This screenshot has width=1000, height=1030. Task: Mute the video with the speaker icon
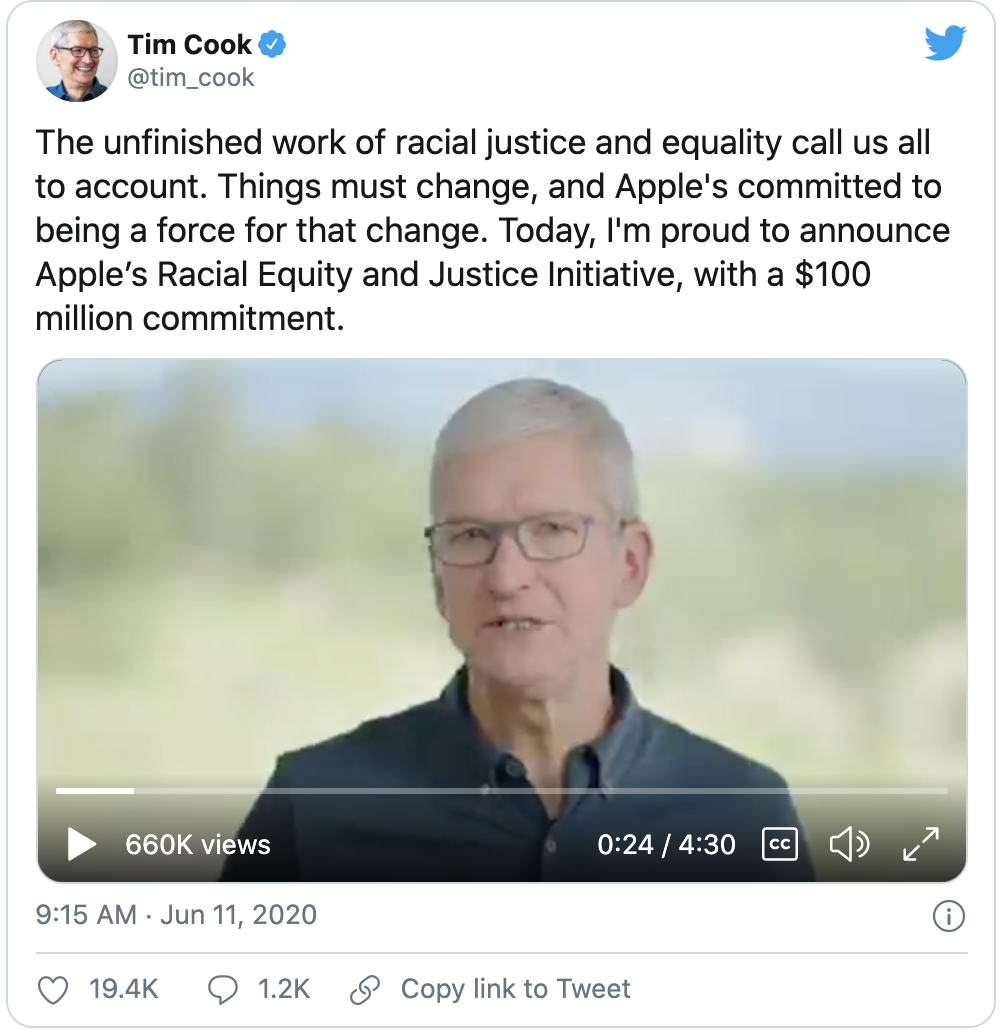click(x=849, y=844)
